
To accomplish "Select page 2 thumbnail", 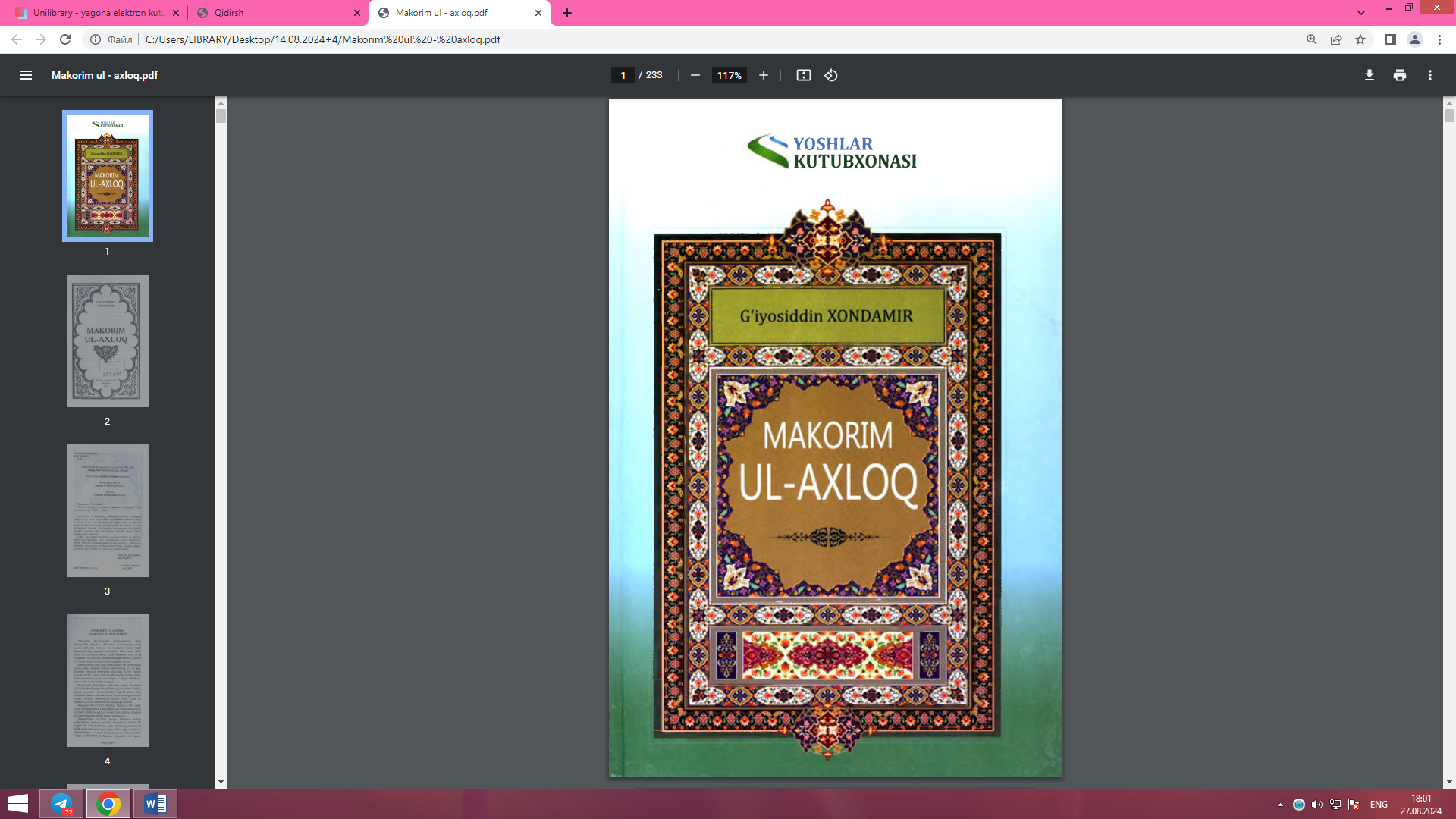I will tap(108, 341).
